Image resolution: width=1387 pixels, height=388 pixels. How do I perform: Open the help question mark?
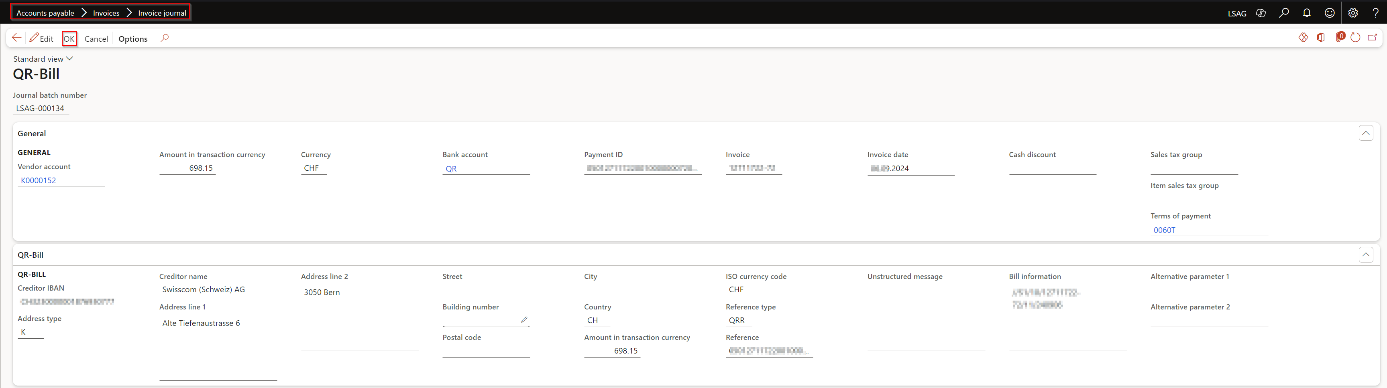[x=1376, y=13]
